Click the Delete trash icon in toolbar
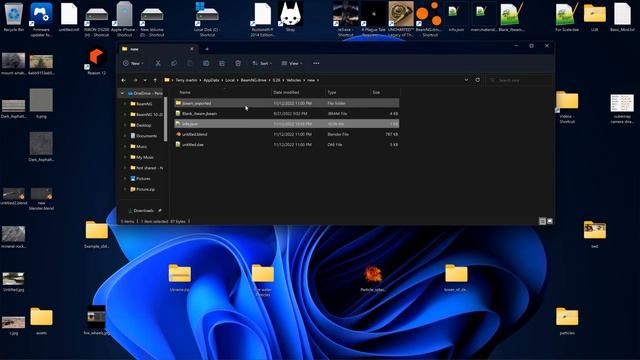This screenshot has height=360, width=640. [238, 63]
